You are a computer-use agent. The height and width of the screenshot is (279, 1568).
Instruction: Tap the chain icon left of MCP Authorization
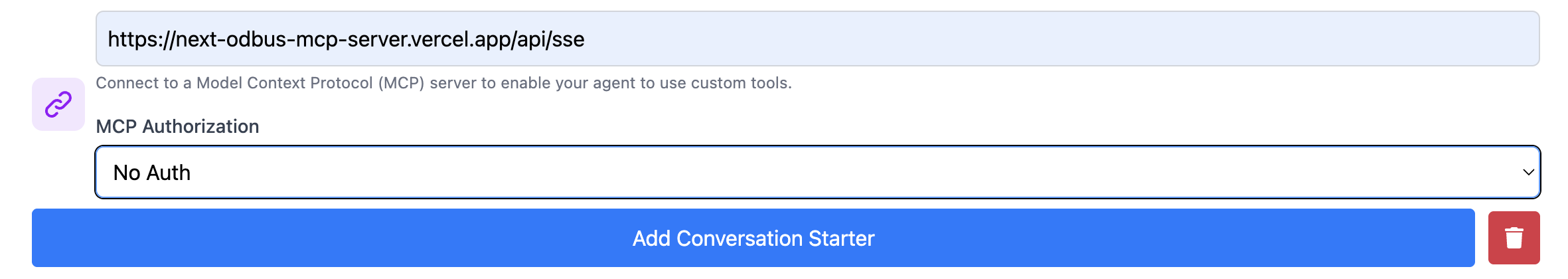(x=58, y=104)
